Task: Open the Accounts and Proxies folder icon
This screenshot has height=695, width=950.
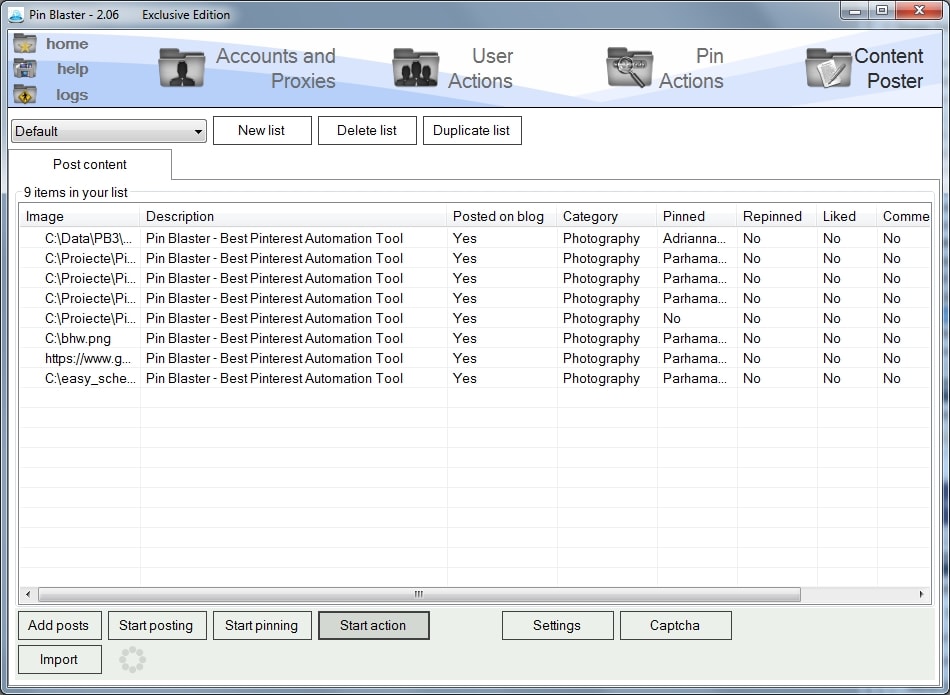Action: point(181,68)
